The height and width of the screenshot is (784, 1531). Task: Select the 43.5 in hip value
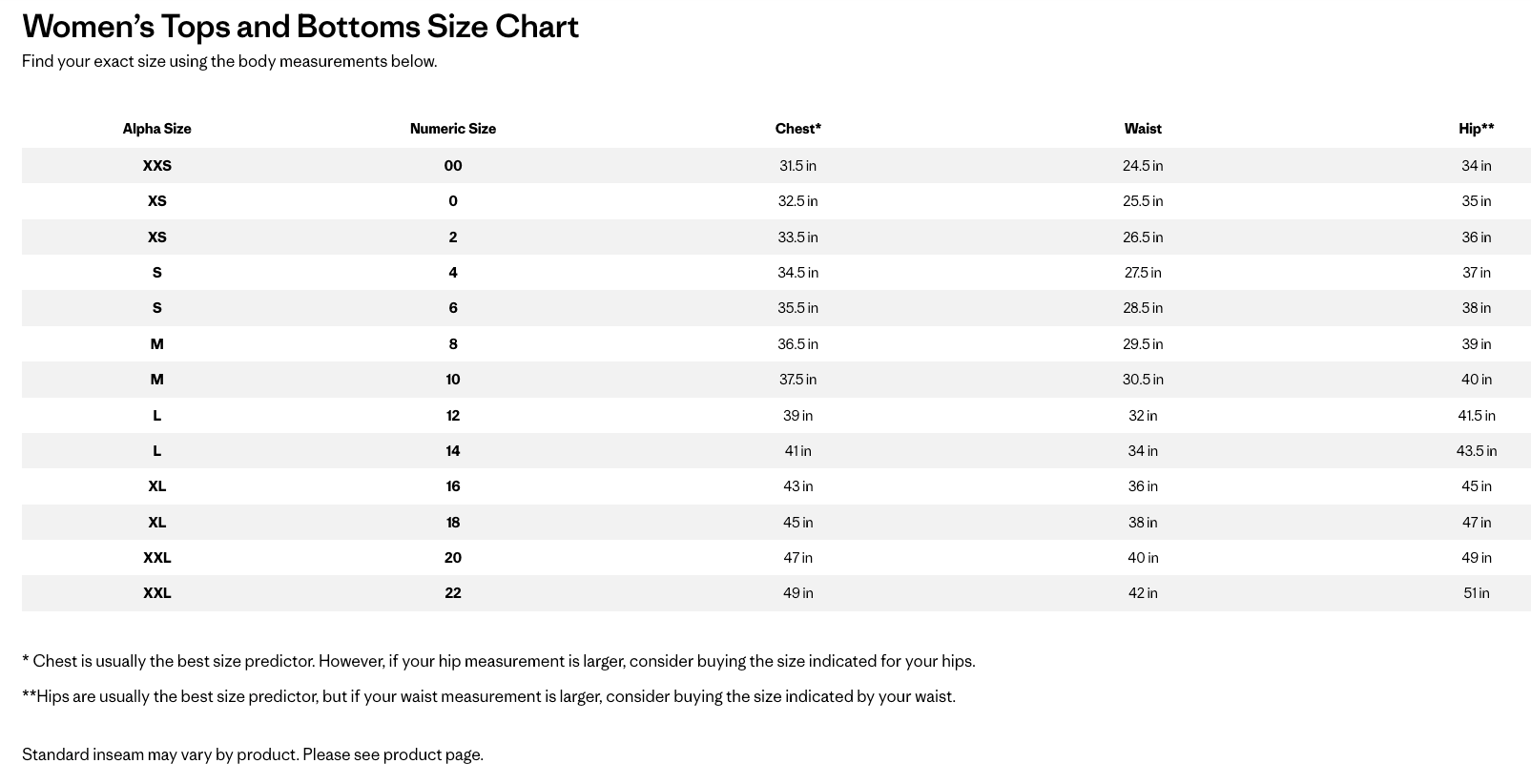point(1476,451)
